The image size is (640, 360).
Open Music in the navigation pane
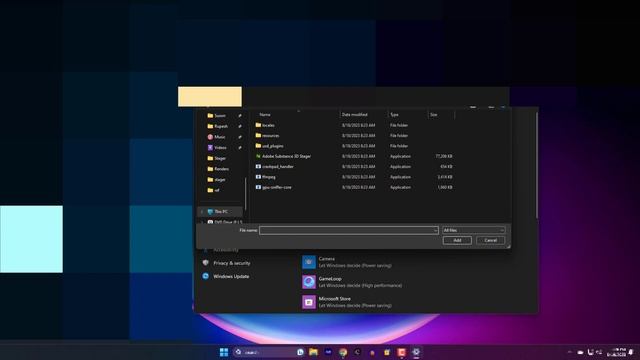220,137
